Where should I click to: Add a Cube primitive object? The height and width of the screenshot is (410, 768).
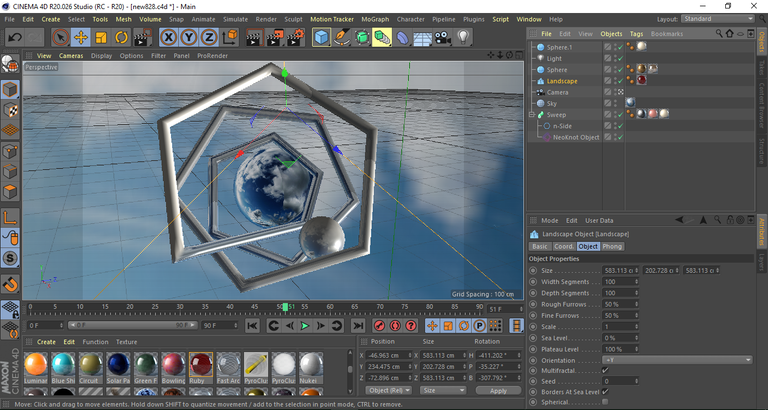point(321,37)
